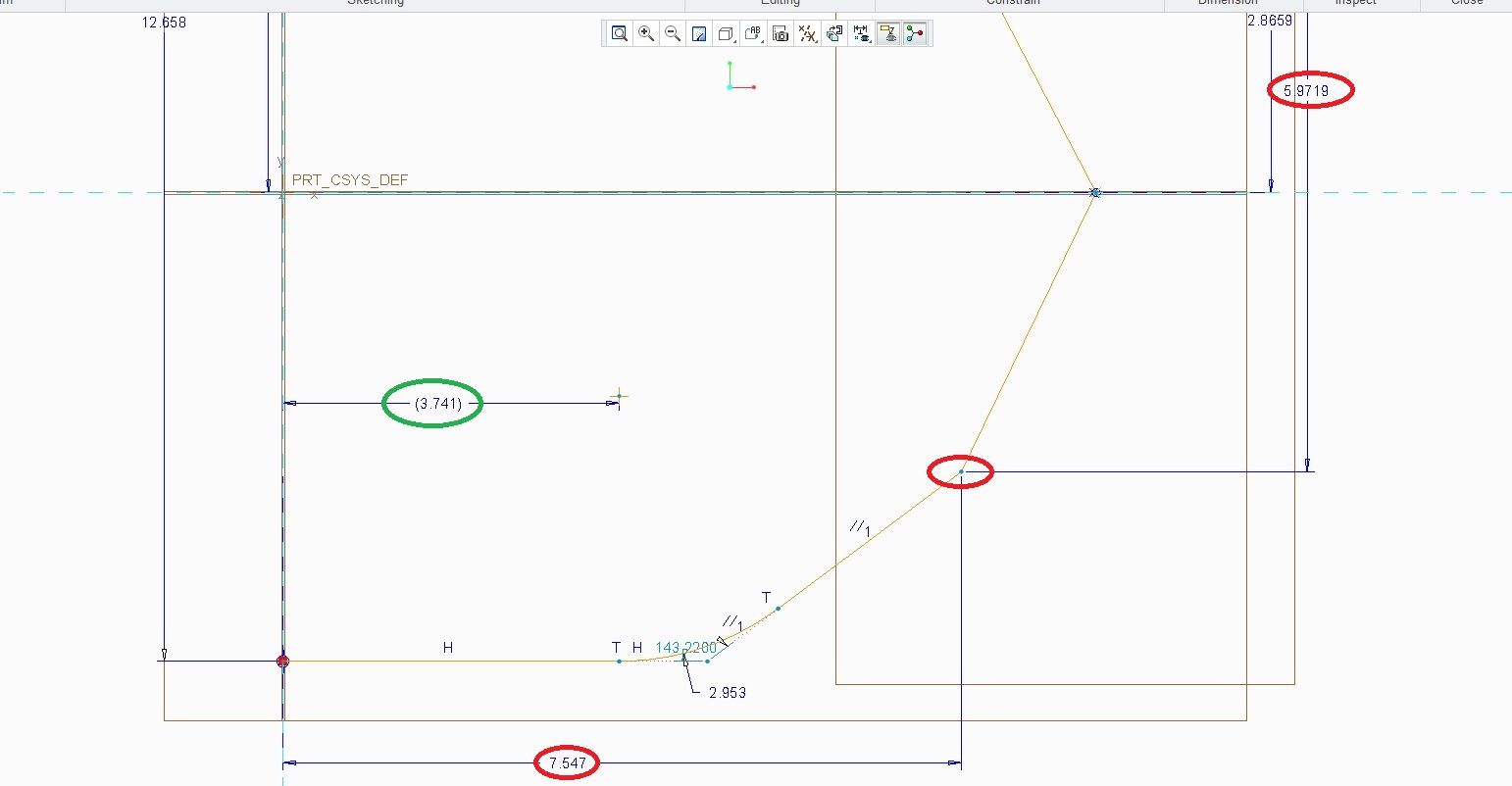Viewport: 1512px width, 786px height.
Task: Select the 2.8659 dimension value
Action: click(1270, 21)
